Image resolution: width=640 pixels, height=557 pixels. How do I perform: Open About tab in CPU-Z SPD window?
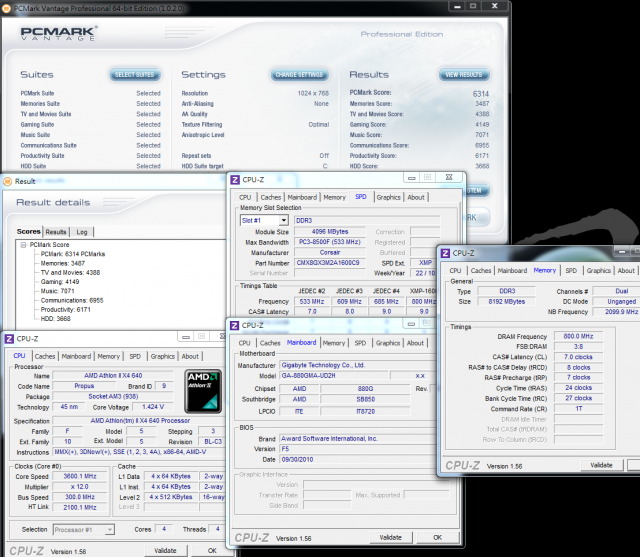click(416, 197)
